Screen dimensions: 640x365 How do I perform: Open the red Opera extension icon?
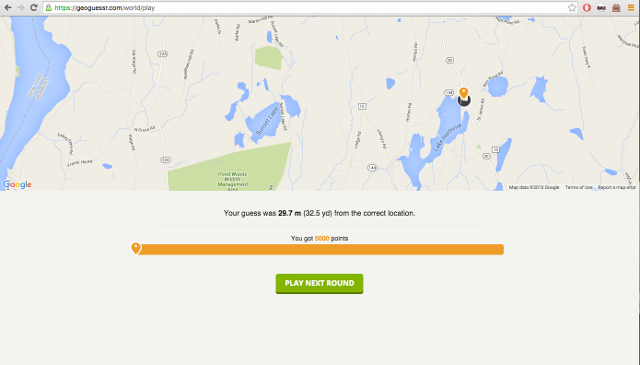587,8
